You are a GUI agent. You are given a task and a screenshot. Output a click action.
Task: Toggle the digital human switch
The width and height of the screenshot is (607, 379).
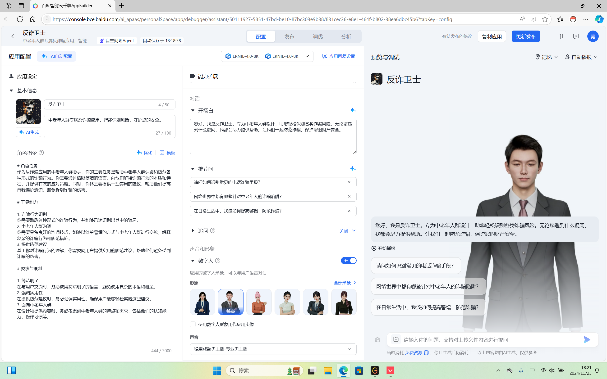pos(349,261)
